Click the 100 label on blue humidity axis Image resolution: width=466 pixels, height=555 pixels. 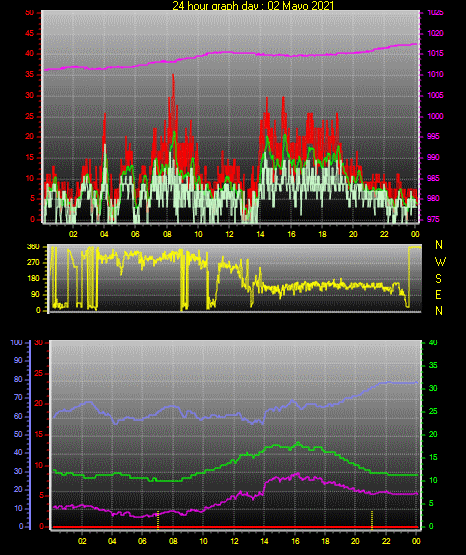(16, 342)
